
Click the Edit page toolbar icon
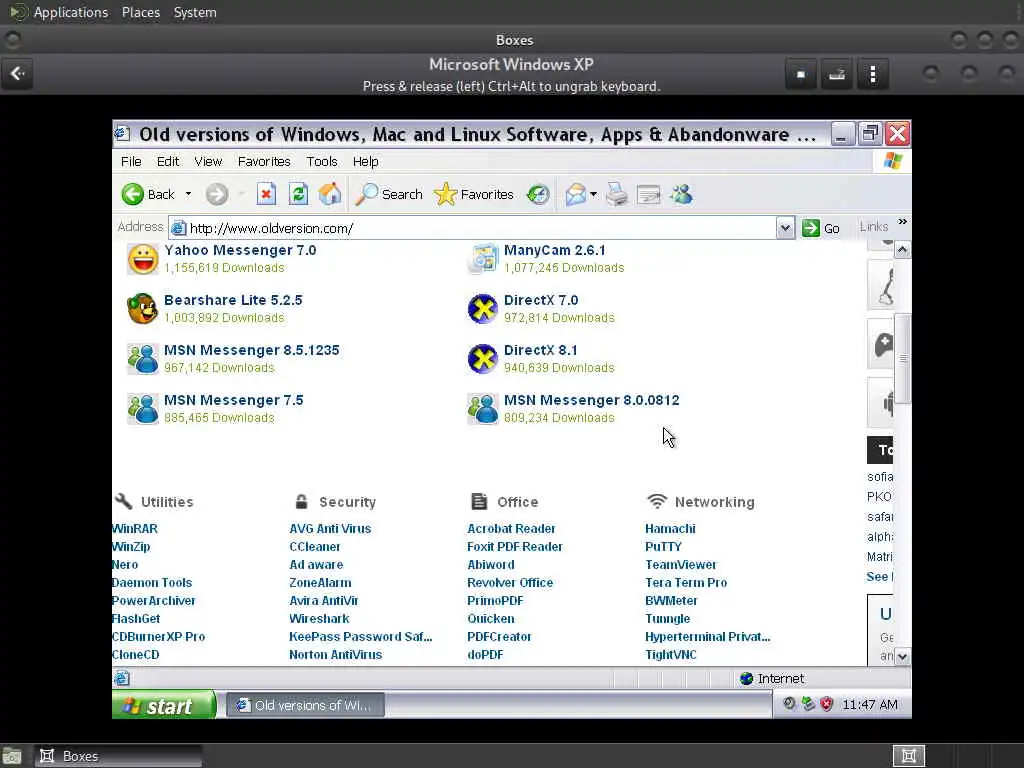(648, 195)
